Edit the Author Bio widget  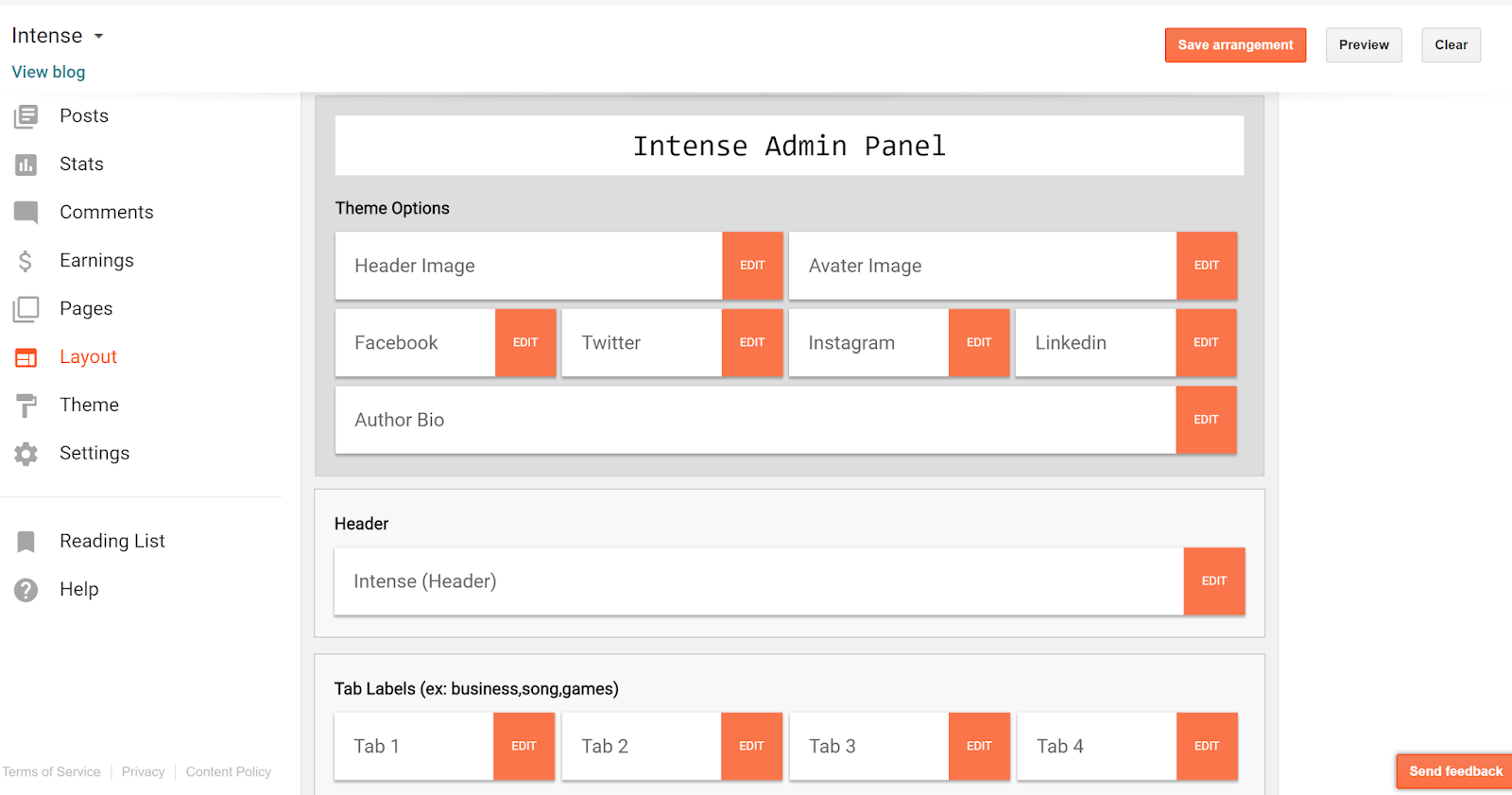point(1206,420)
